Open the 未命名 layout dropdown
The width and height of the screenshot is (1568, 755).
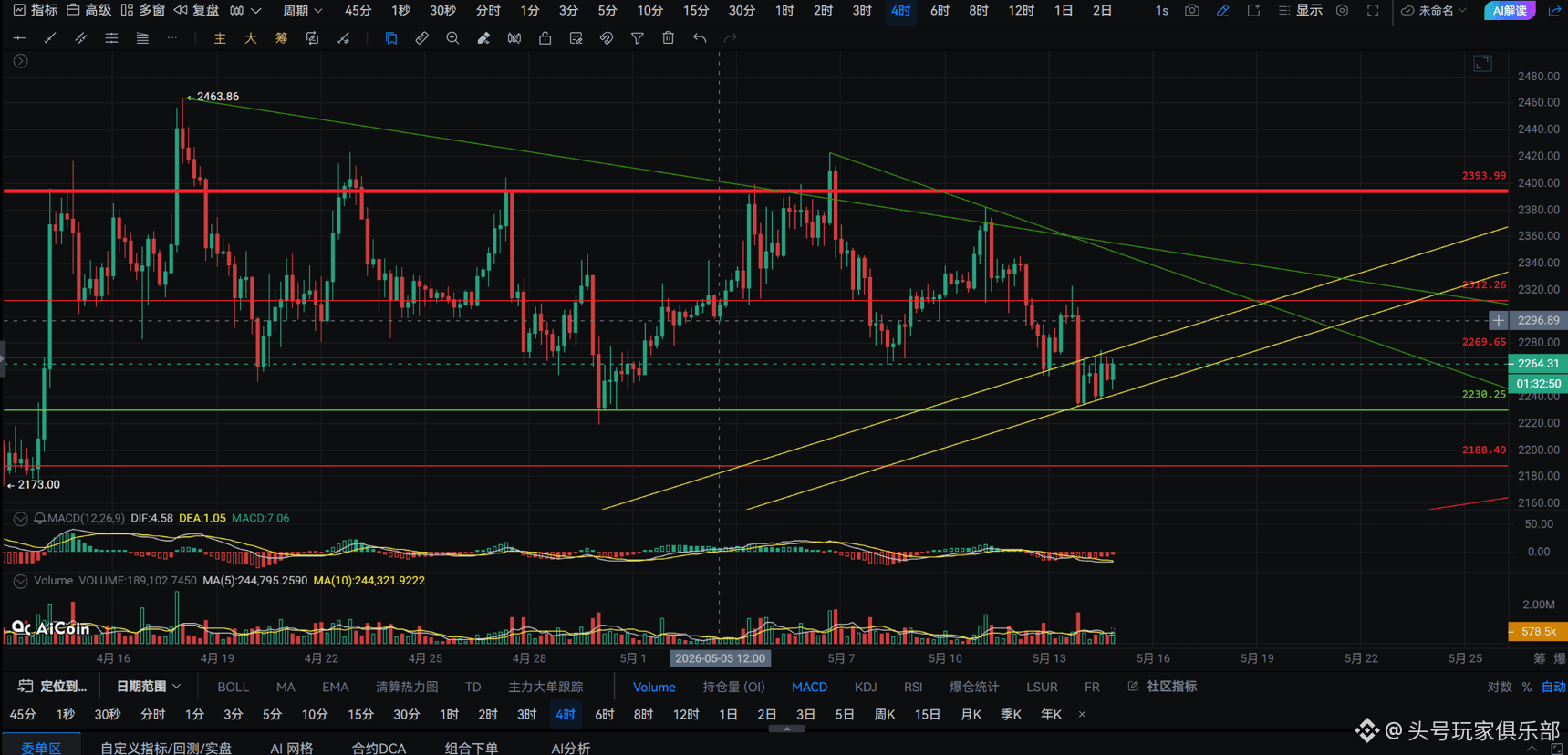[x=1435, y=11]
